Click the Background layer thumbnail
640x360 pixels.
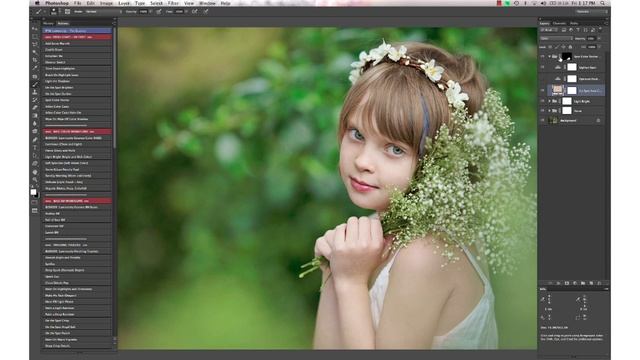pos(554,120)
